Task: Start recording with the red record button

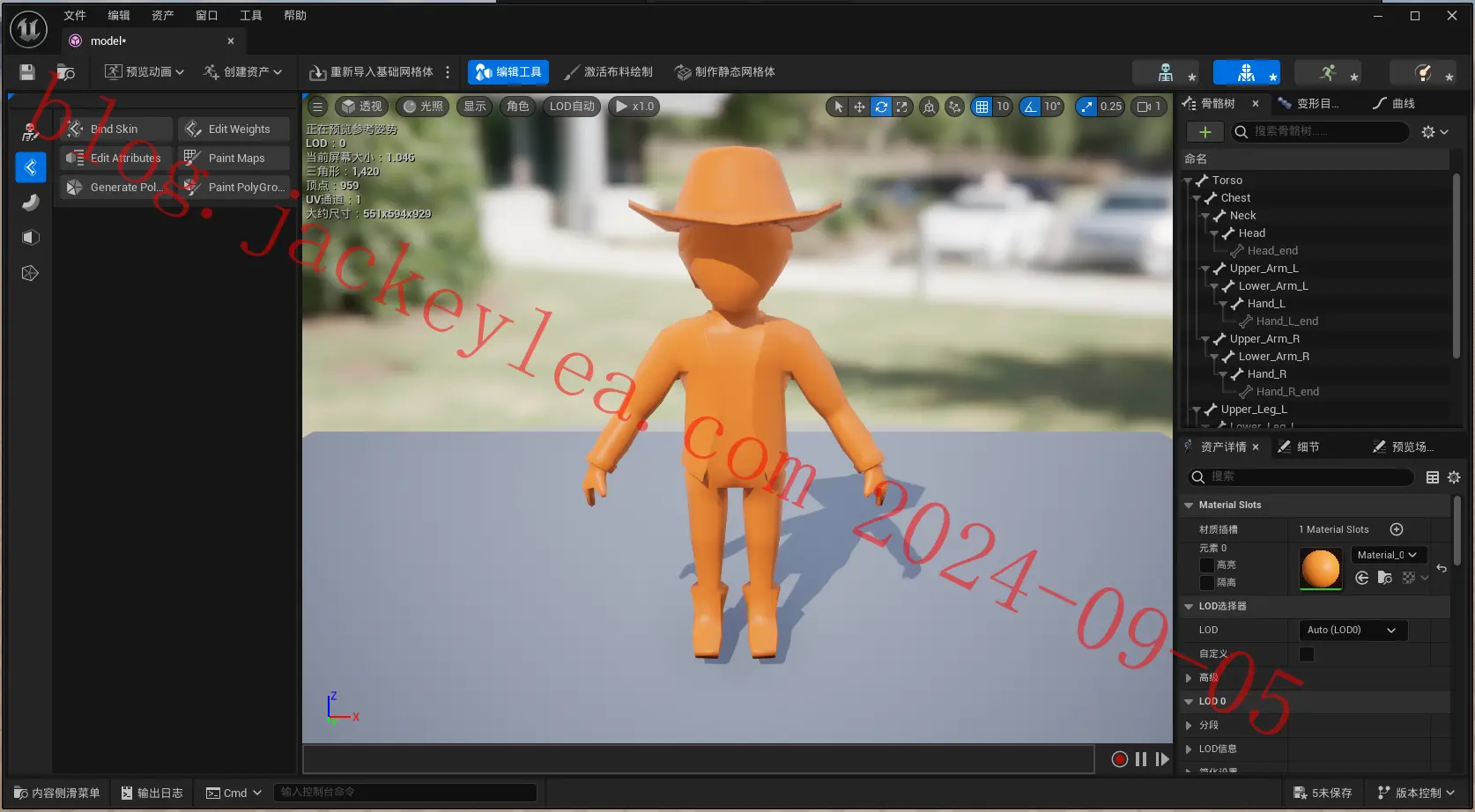Action: coord(1119,759)
